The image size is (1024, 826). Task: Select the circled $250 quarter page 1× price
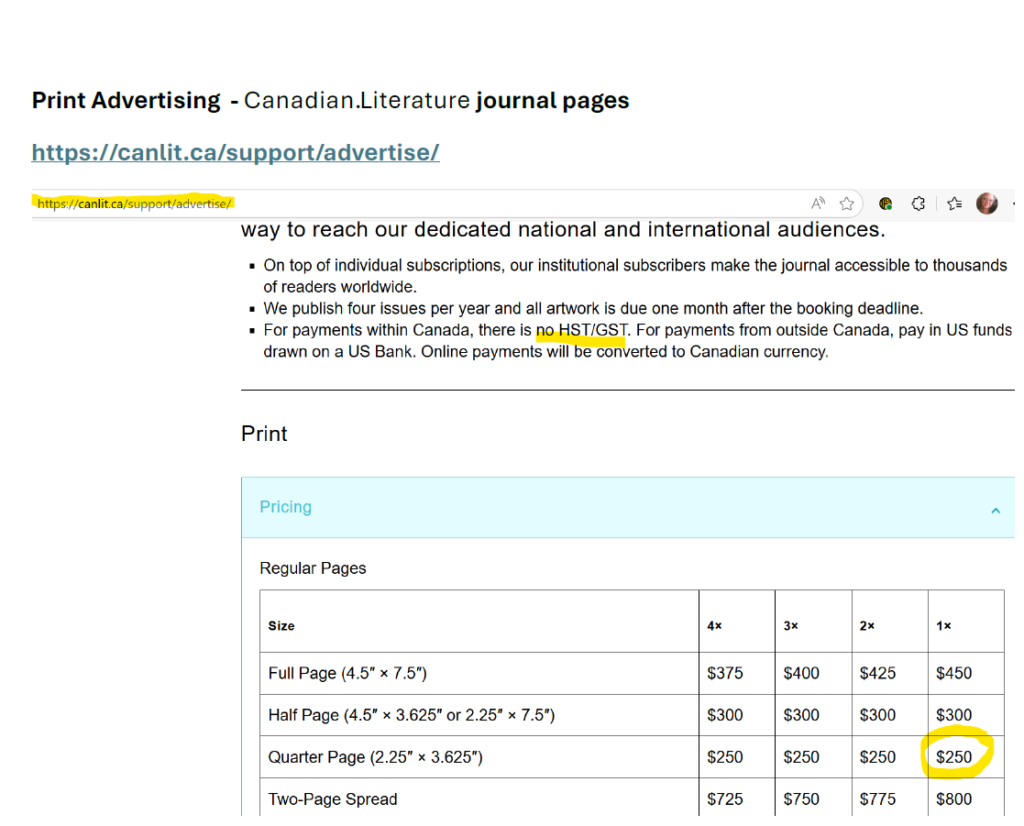954,757
